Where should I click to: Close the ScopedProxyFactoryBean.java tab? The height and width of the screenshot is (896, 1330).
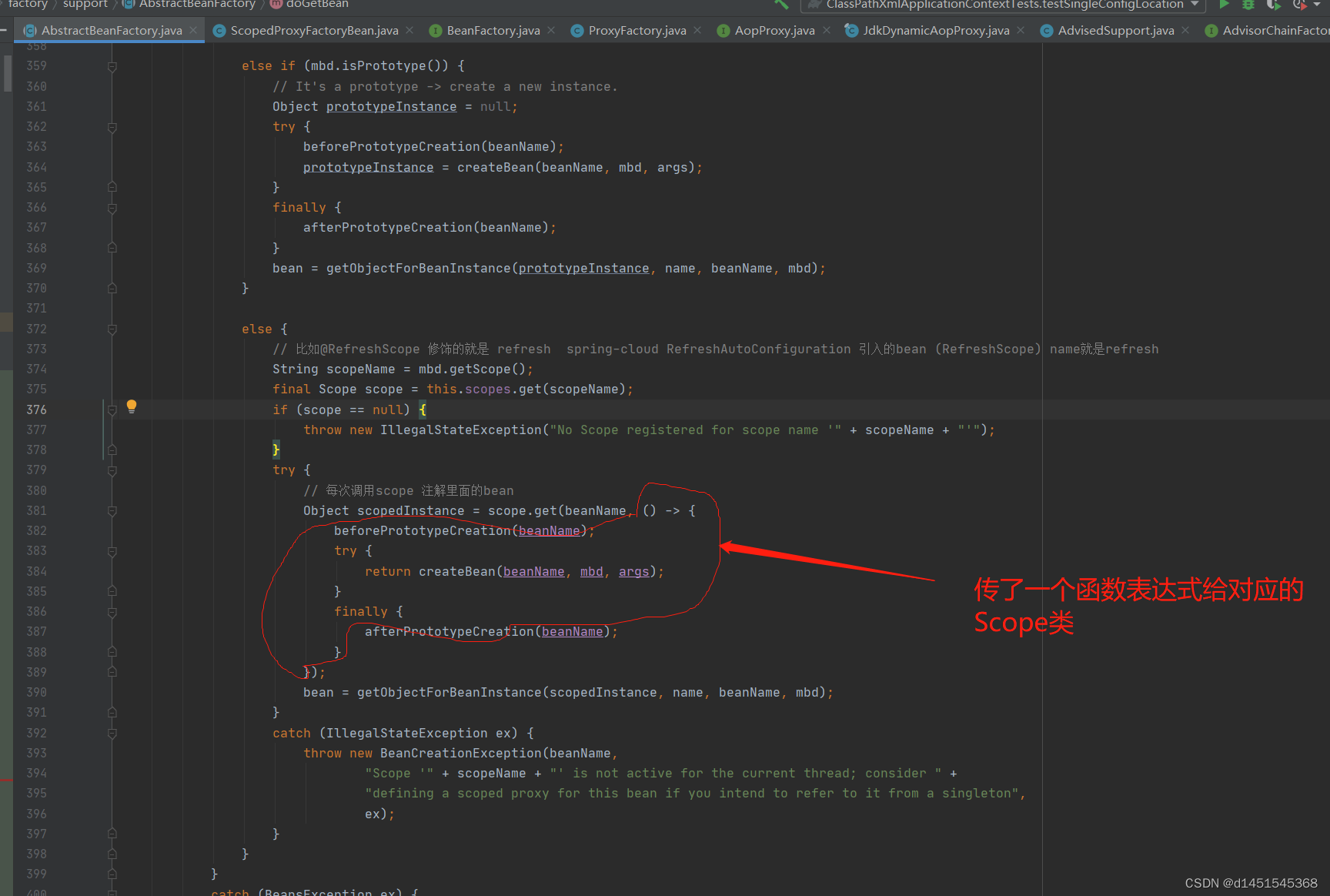click(x=409, y=31)
